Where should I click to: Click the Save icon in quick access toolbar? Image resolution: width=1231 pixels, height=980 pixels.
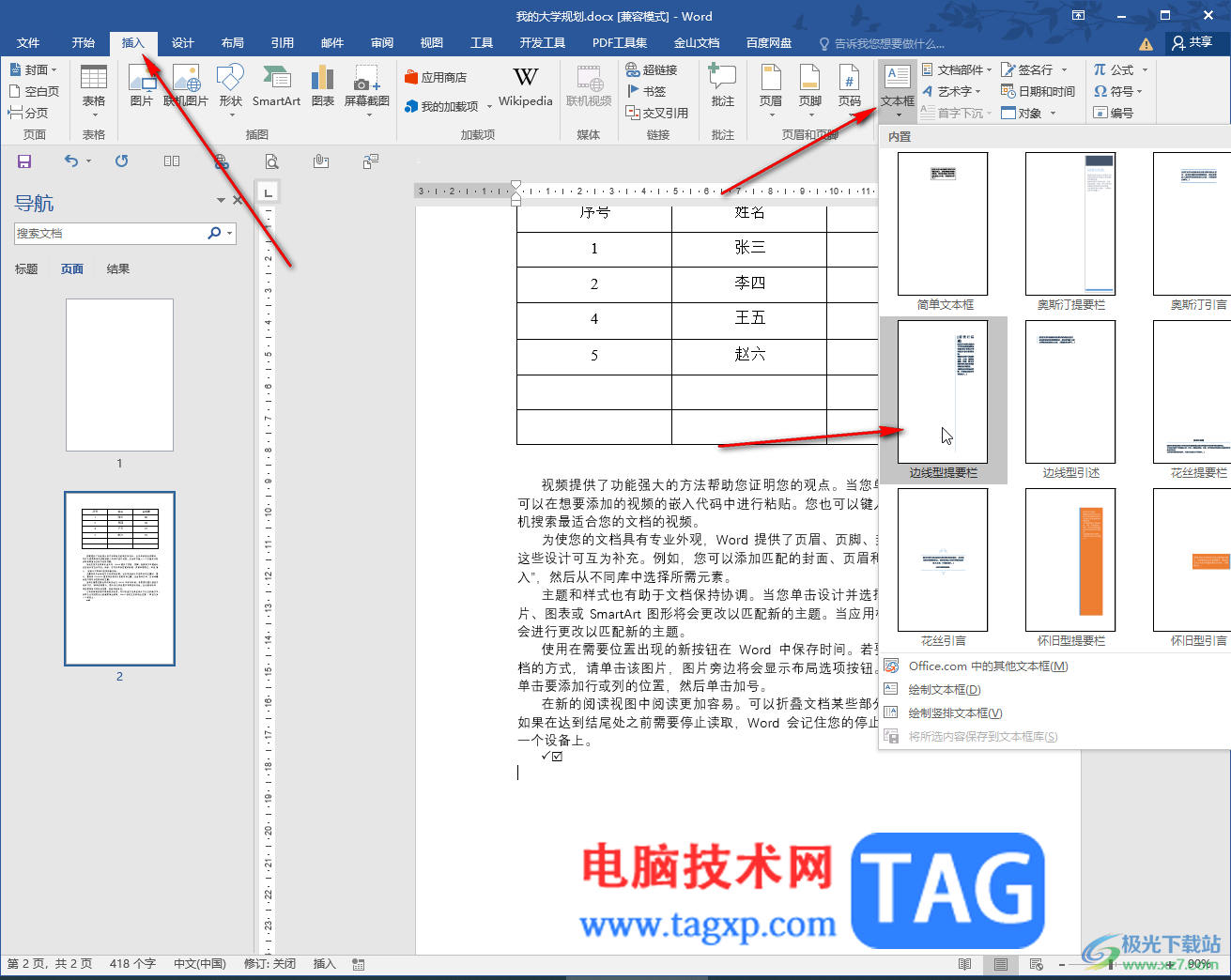coord(24,161)
